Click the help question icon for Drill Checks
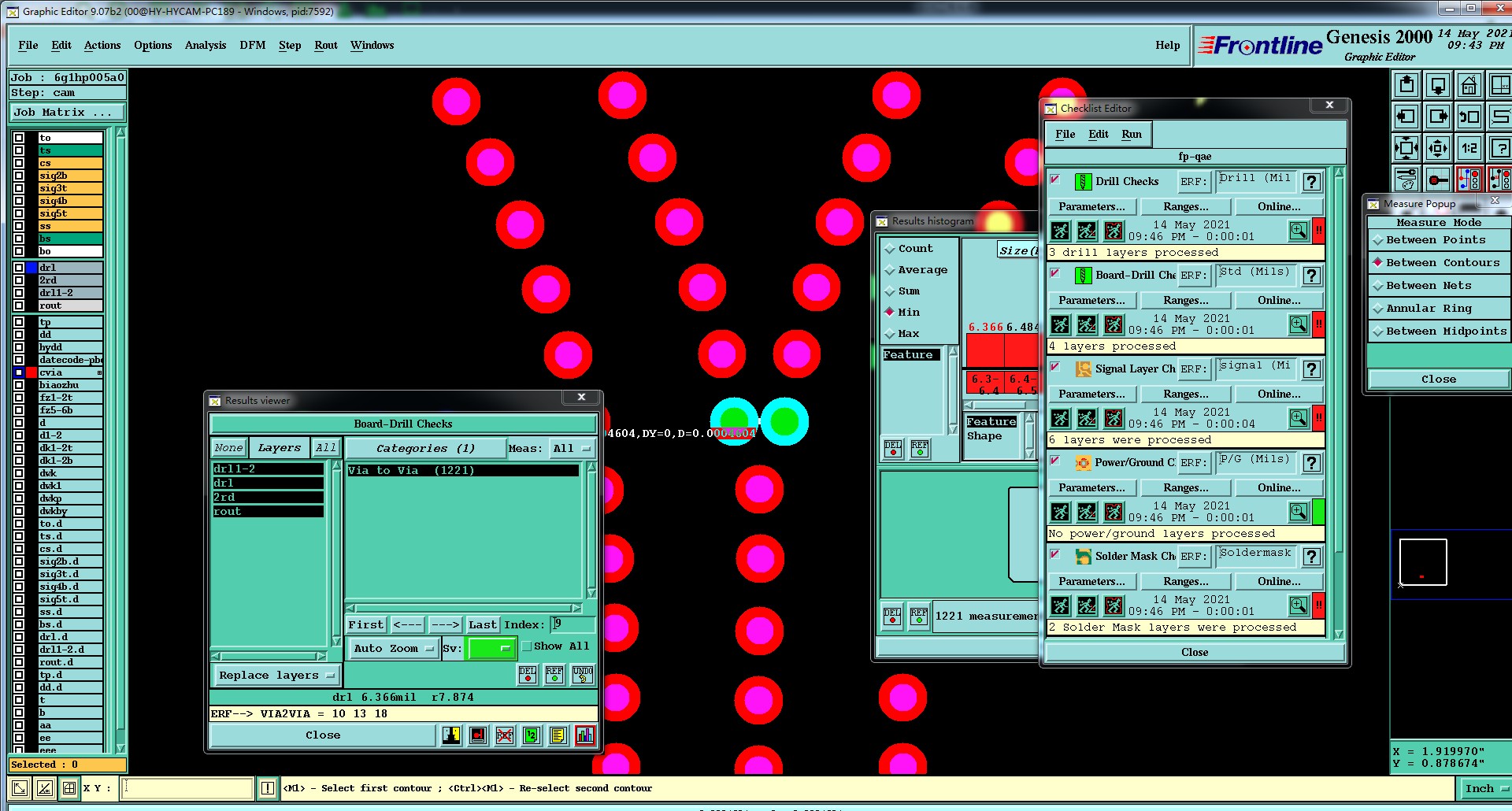Image resolution: width=1512 pixels, height=811 pixels. [1311, 182]
